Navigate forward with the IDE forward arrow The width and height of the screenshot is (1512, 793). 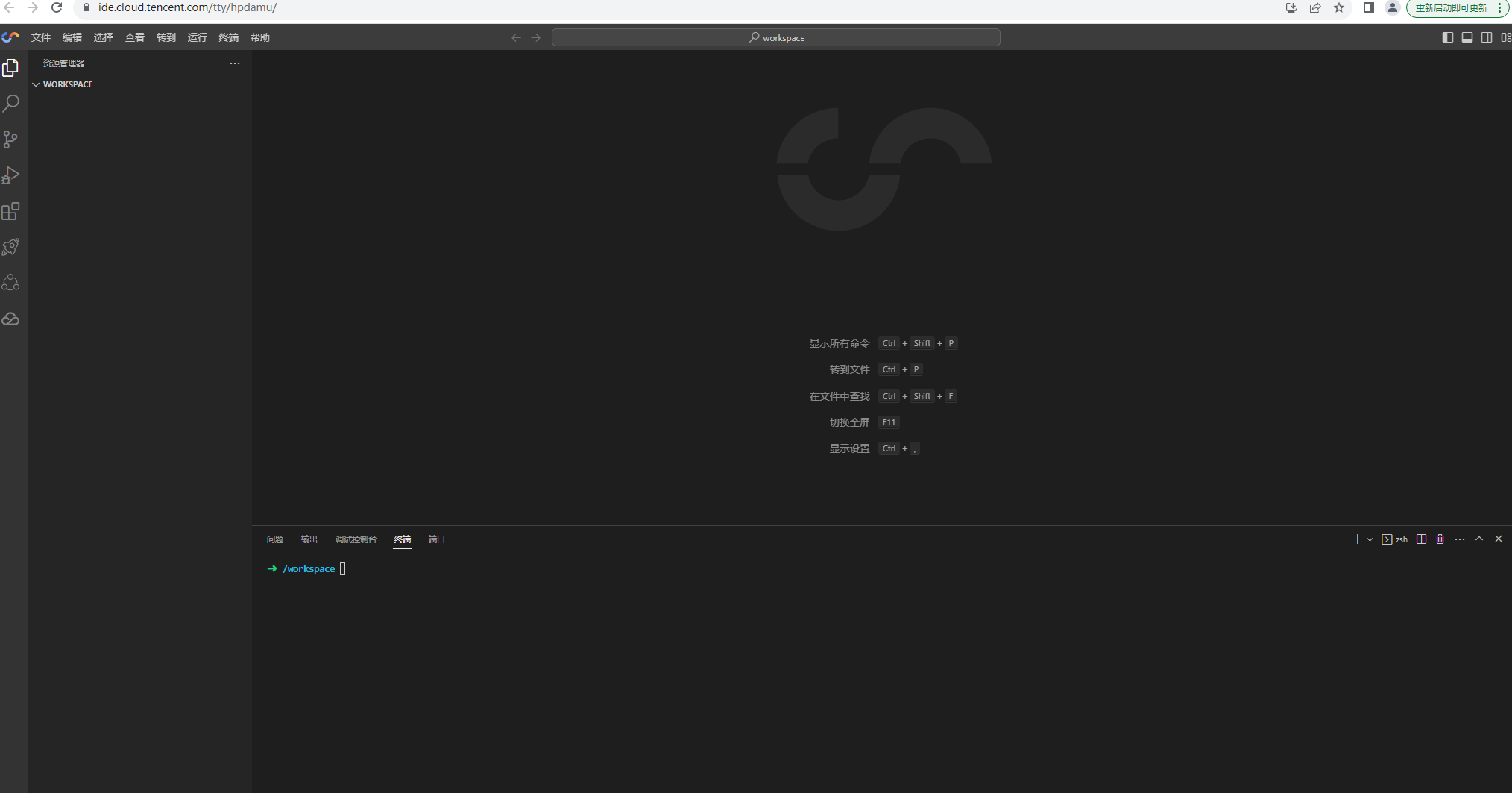pyautogui.click(x=535, y=37)
